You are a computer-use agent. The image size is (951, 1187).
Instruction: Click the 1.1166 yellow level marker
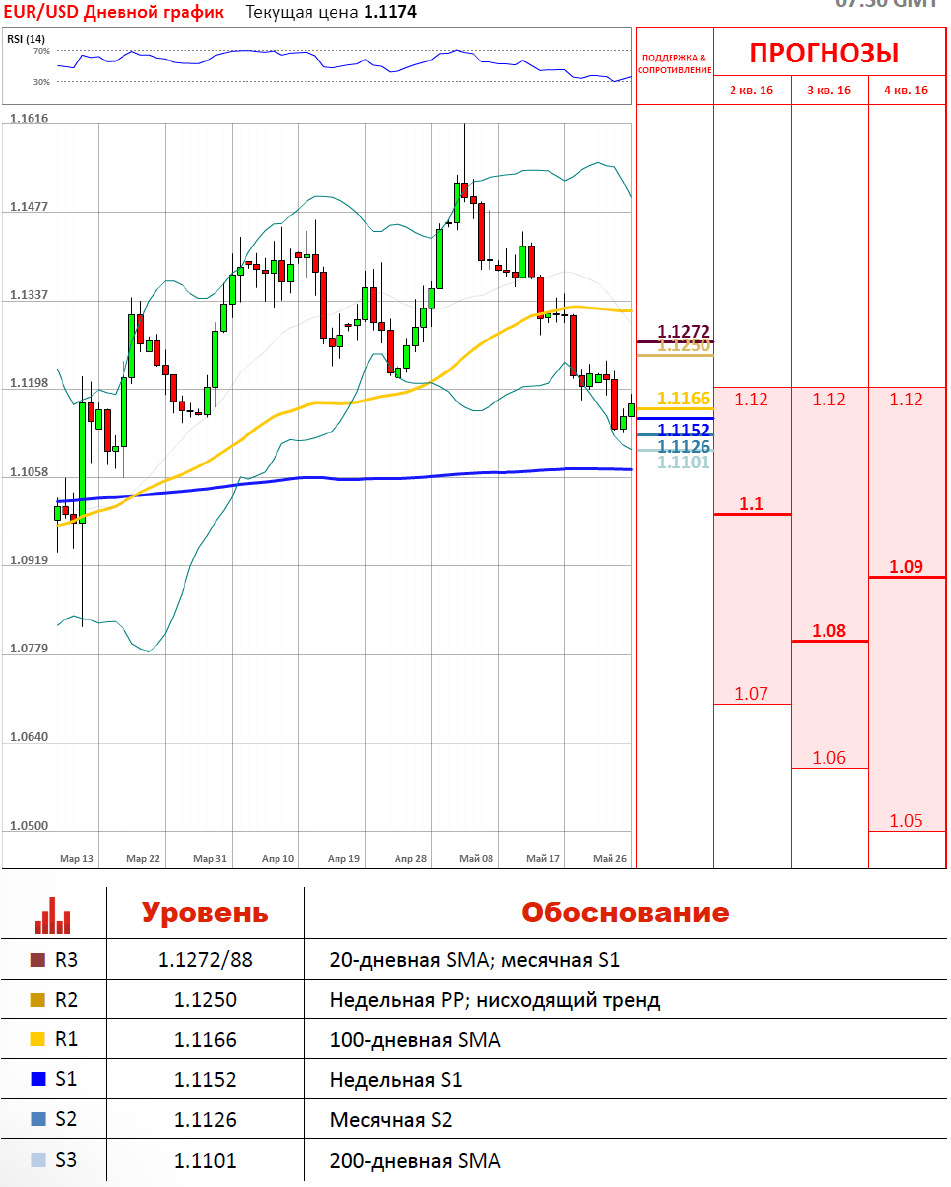(x=684, y=398)
